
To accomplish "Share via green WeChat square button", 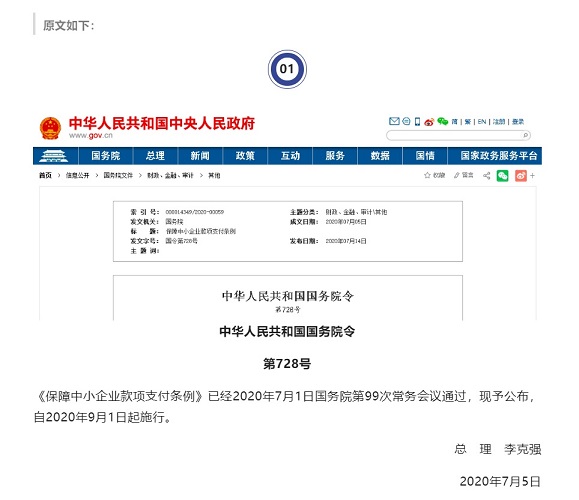I will [x=502, y=176].
